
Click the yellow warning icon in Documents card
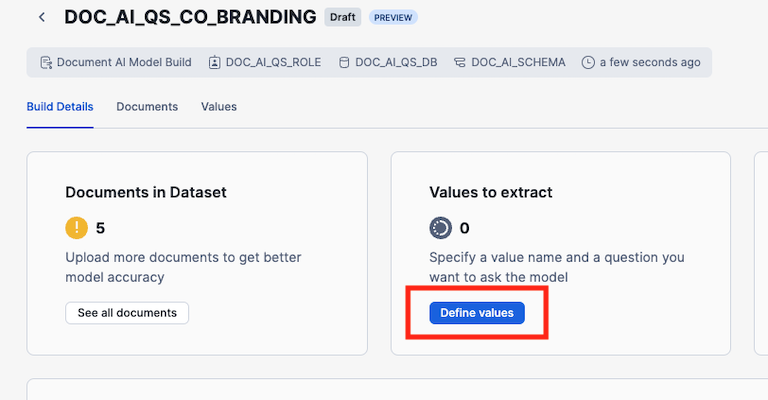click(x=77, y=227)
